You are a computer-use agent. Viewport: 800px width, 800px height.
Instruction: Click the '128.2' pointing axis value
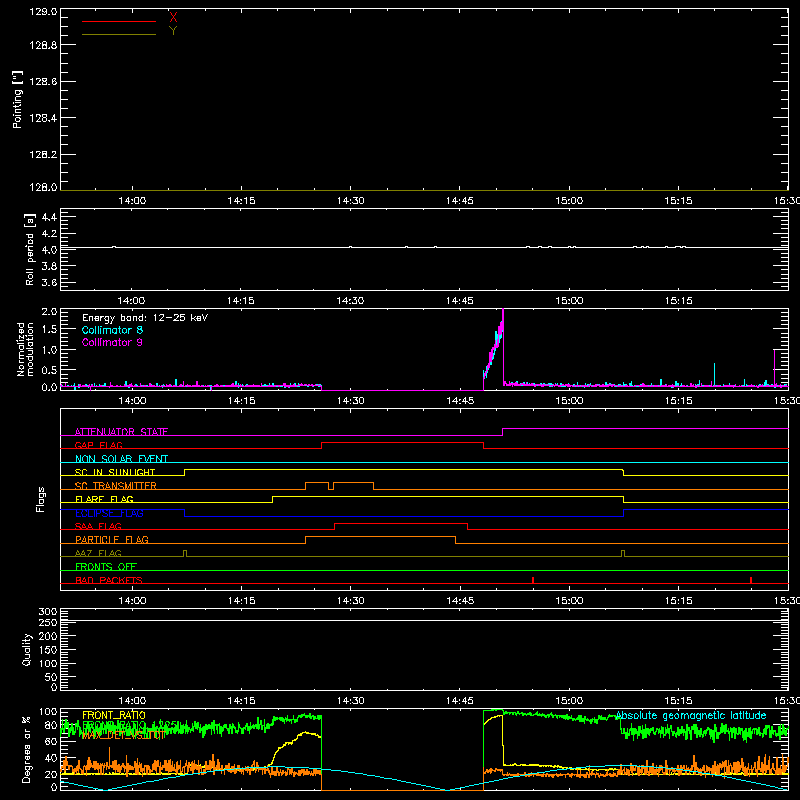43,155
